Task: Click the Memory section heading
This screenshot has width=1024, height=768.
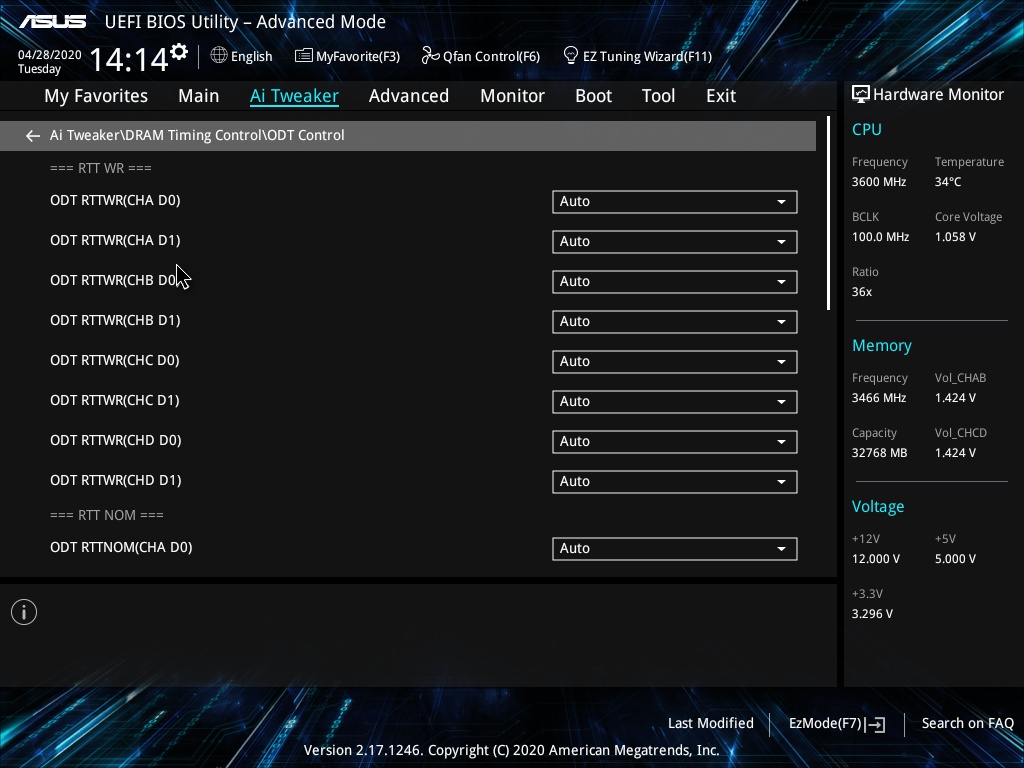Action: coord(882,345)
